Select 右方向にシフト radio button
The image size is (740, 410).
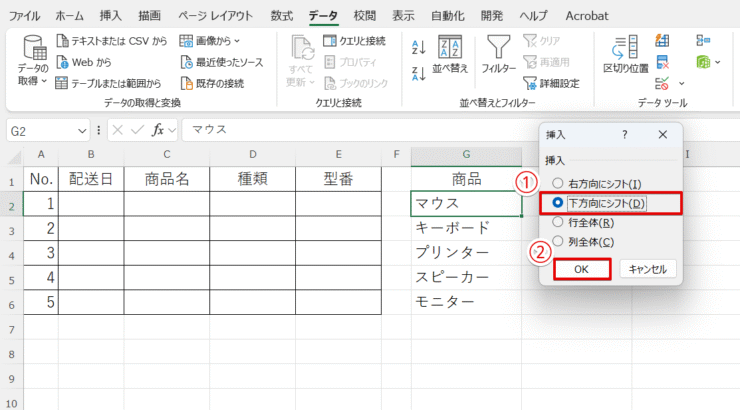(x=557, y=183)
